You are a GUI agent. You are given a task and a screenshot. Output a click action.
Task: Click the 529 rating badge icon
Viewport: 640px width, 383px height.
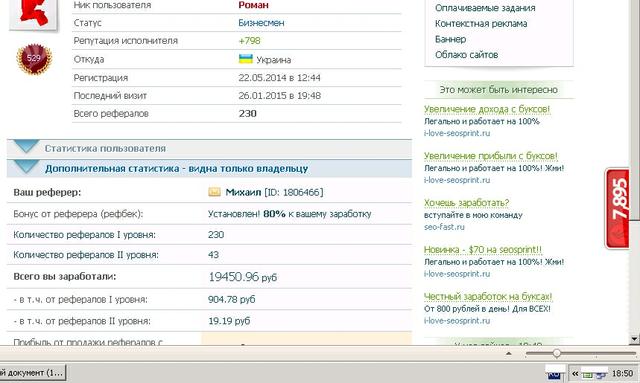click(x=34, y=59)
